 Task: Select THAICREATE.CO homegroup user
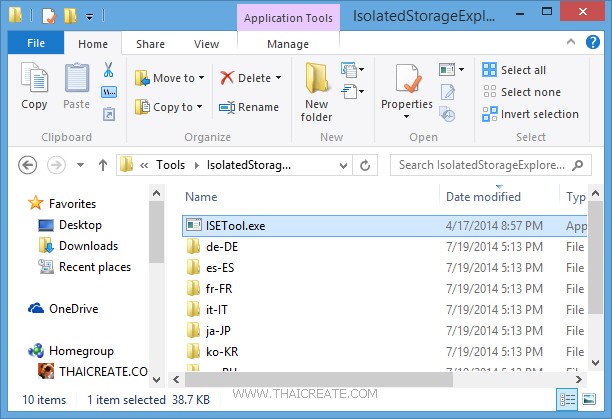click(93, 371)
